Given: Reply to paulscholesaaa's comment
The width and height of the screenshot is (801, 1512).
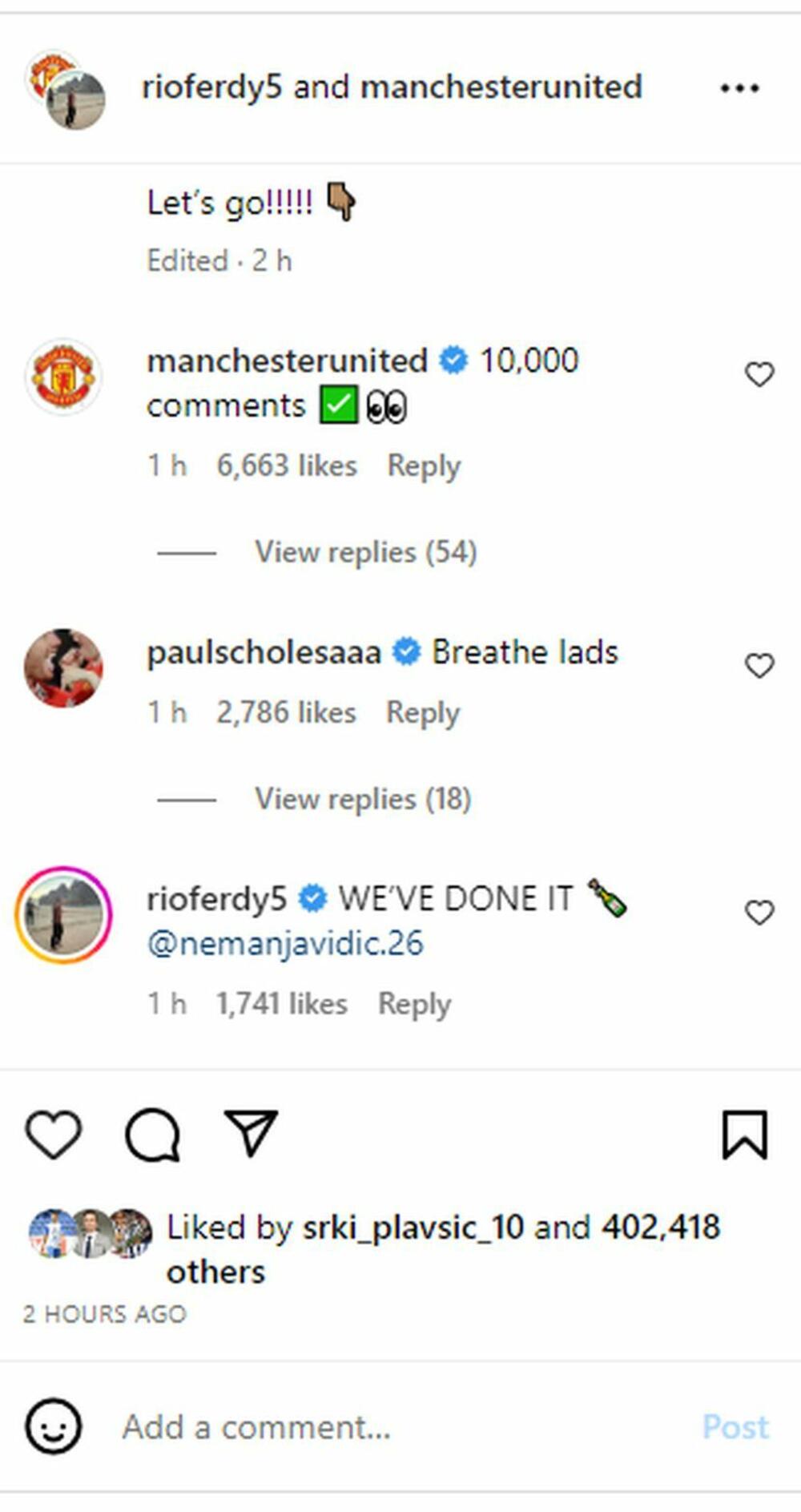Looking at the screenshot, I should click(423, 712).
